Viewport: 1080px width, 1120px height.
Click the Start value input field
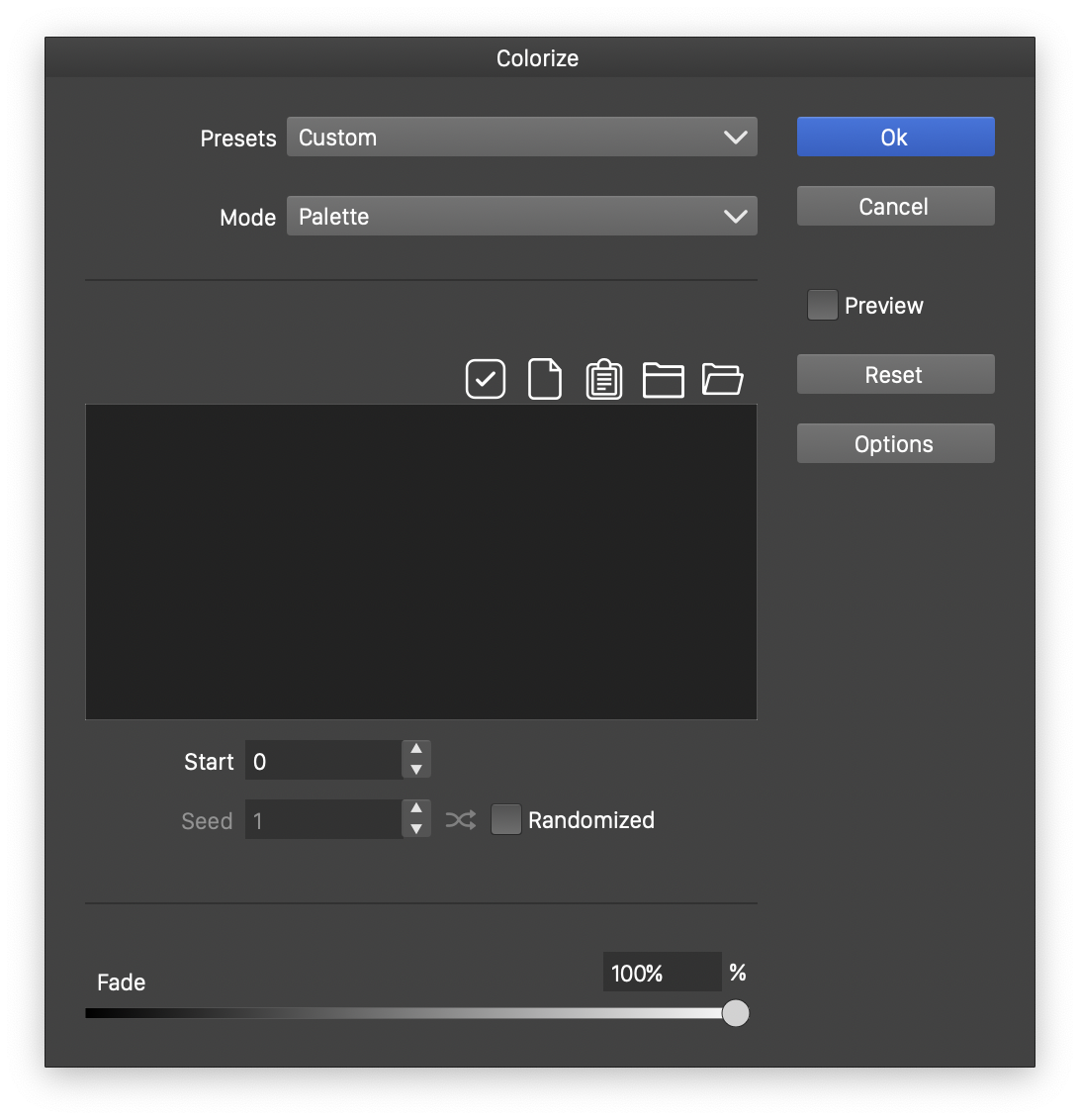(323, 761)
